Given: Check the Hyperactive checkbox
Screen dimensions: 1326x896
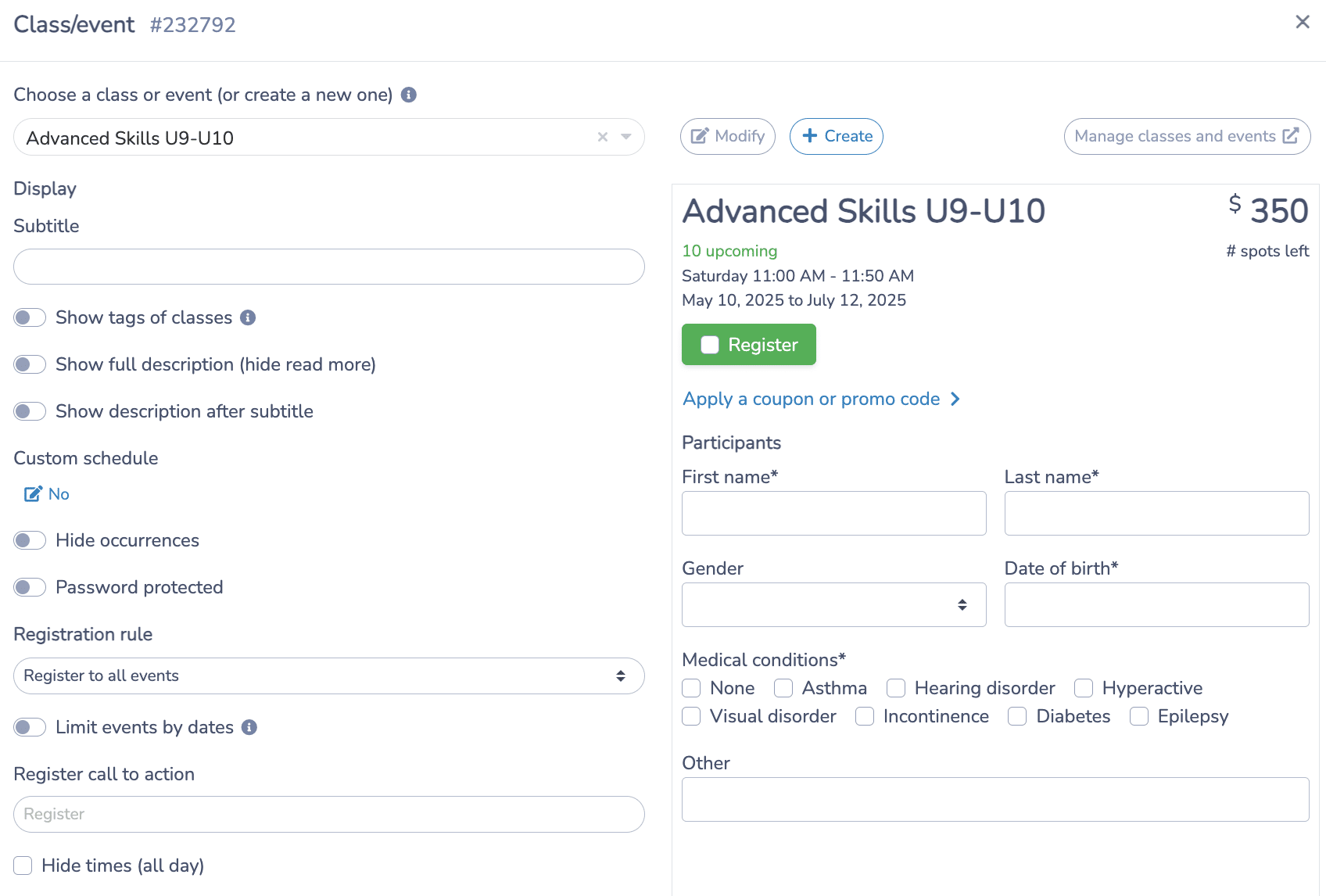Looking at the screenshot, I should pyautogui.click(x=1084, y=688).
